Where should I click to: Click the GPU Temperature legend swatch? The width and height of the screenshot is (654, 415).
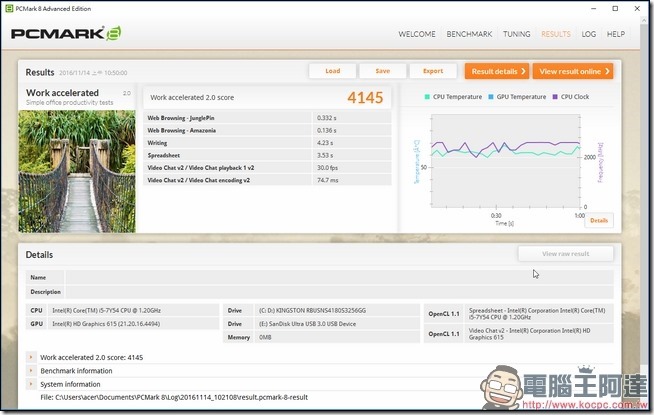(490, 97)
